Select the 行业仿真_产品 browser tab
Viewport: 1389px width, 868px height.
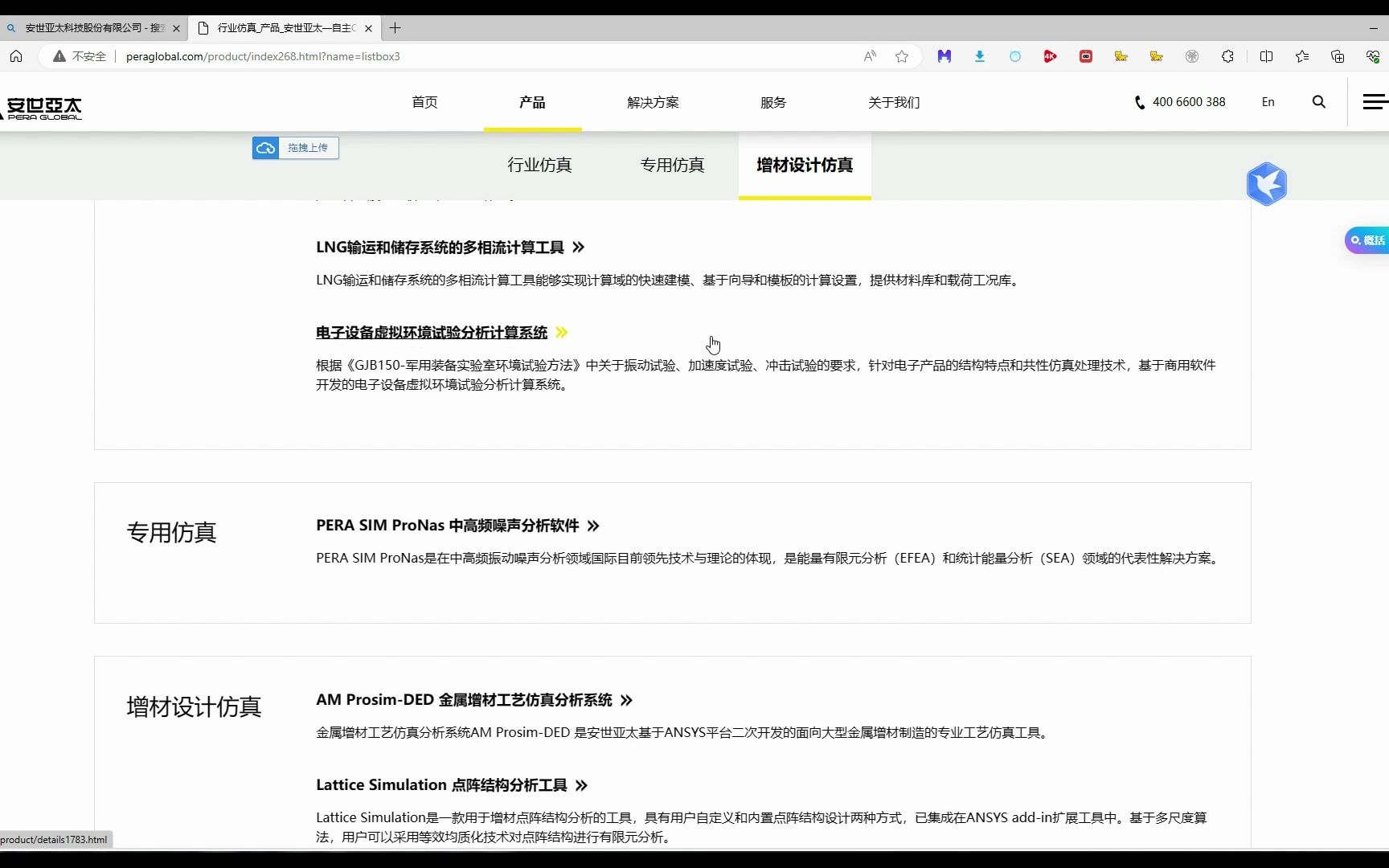pyautogui.click(x=285, y=28)
